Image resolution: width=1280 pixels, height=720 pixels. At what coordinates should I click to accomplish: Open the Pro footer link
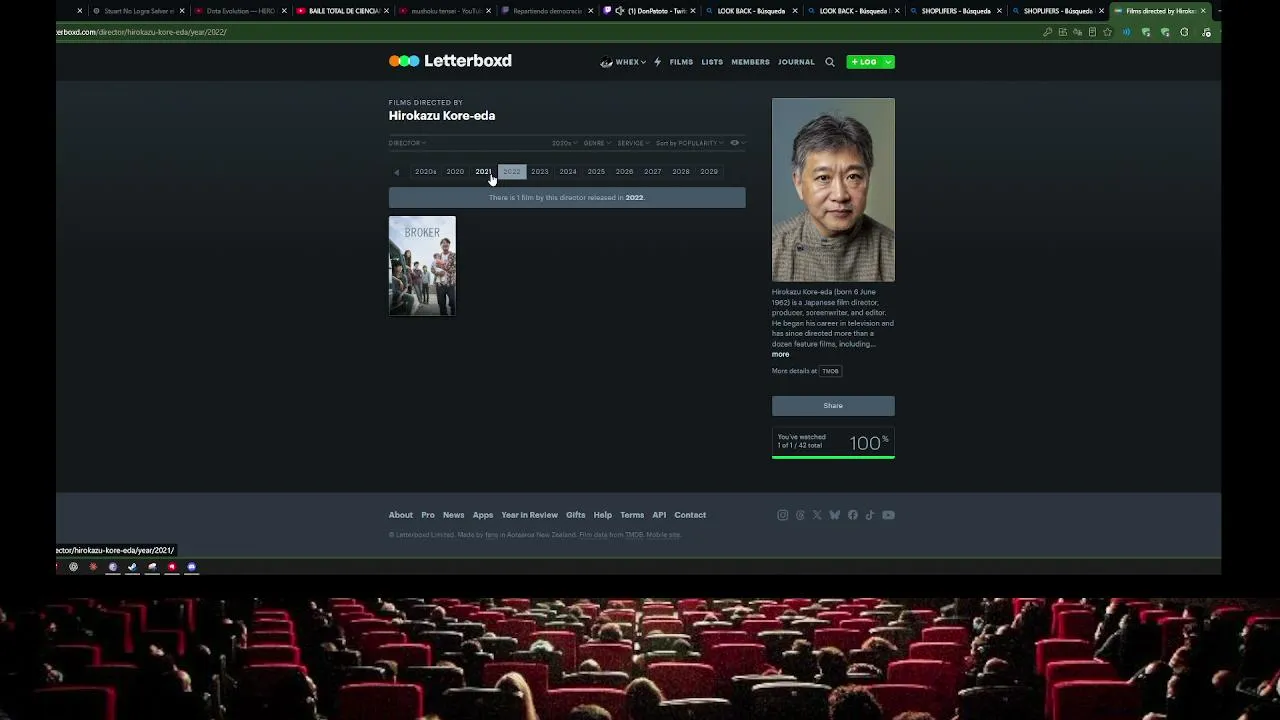428,515
